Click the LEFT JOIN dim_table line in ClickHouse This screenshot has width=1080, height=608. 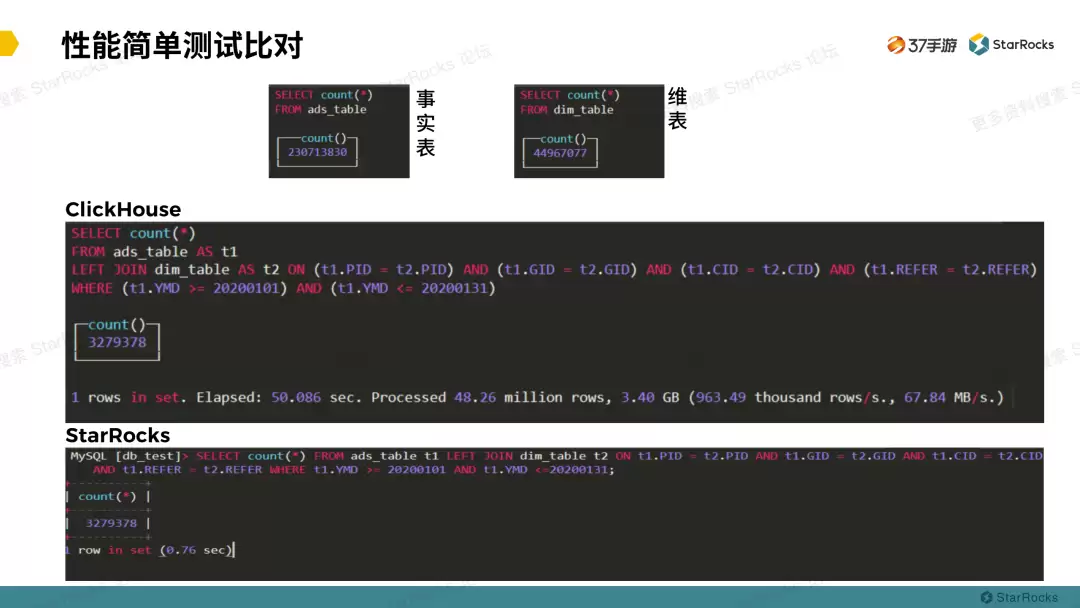click(554, 270)
